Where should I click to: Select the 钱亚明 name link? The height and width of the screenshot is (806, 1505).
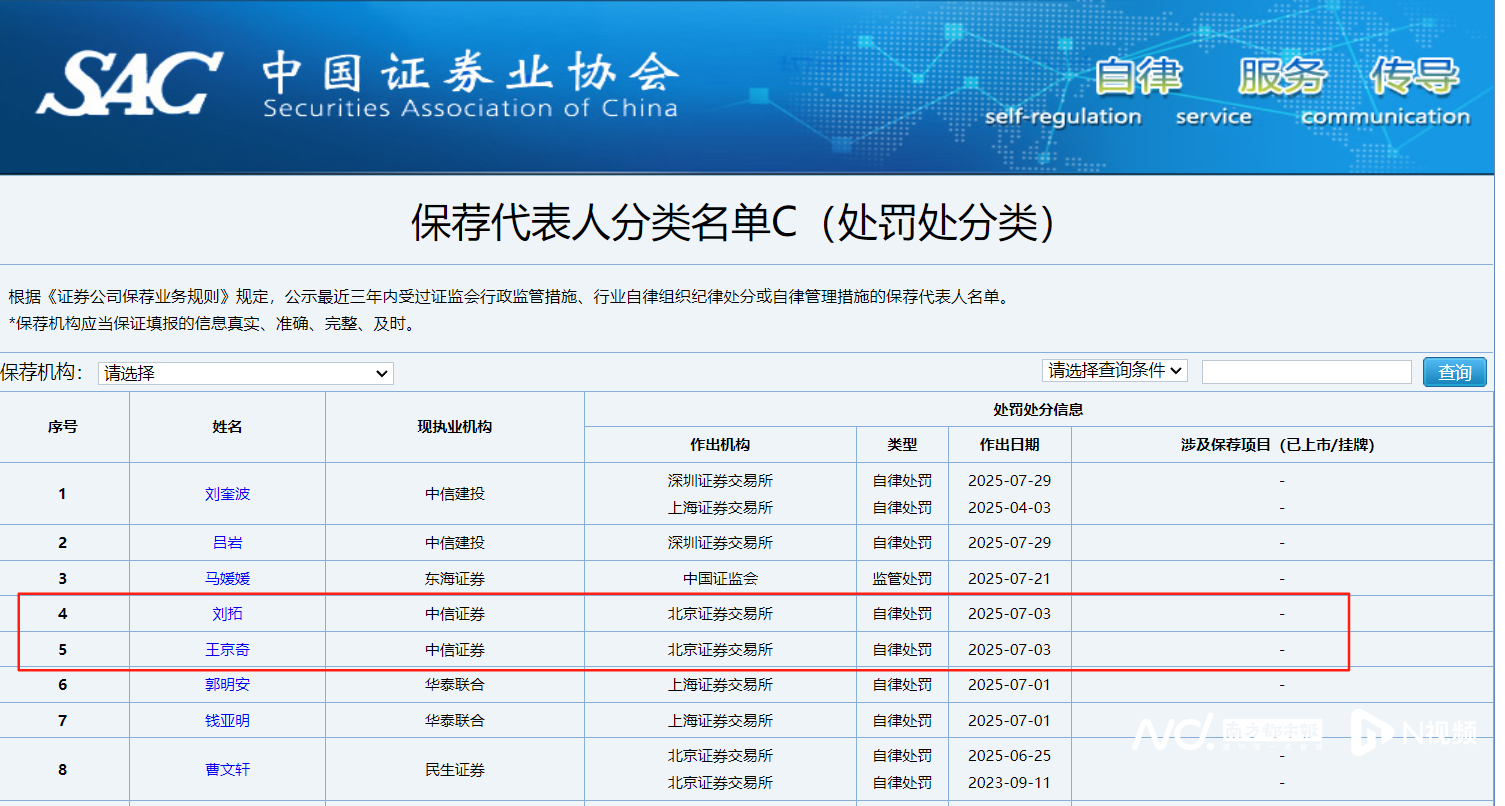[x=227, y=721]
